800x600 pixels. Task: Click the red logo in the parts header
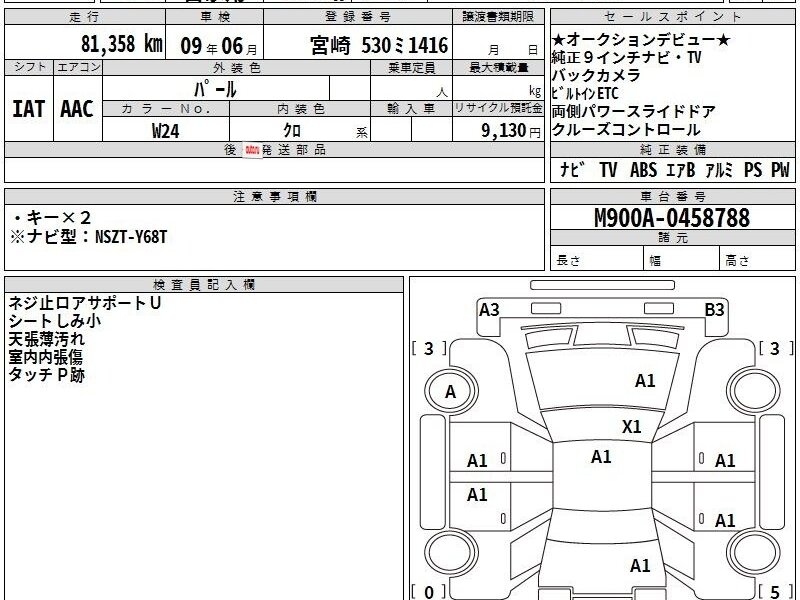coord(252,150)
